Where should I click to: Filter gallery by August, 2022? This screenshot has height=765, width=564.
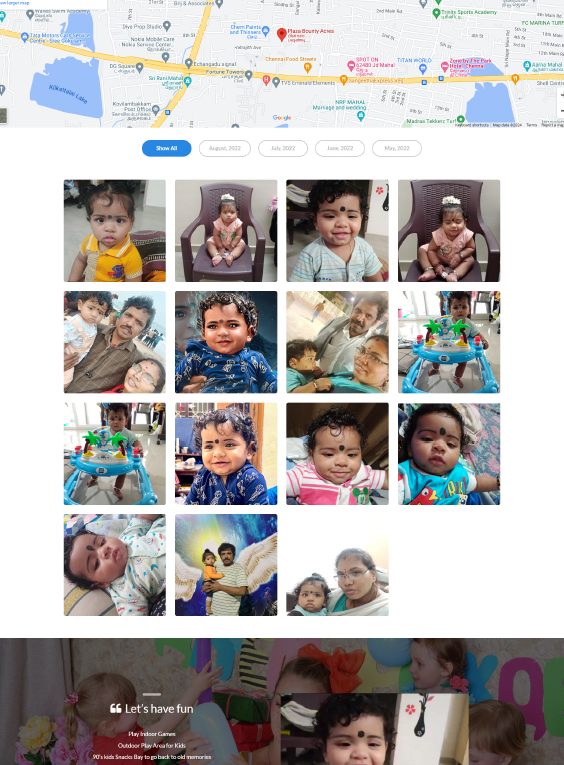point(225,148)
